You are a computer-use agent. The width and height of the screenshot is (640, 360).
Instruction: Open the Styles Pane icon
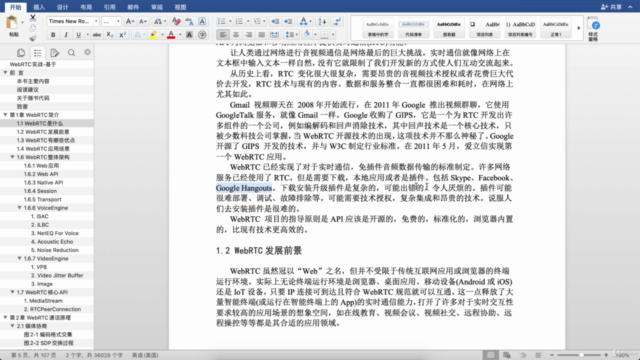[593, 29]
